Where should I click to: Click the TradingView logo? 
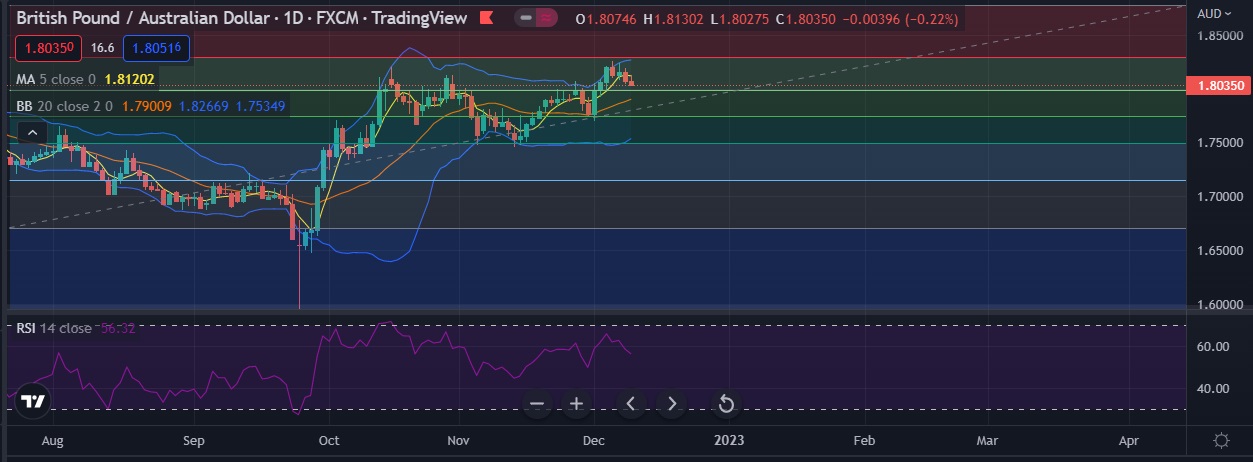point(34,400)
